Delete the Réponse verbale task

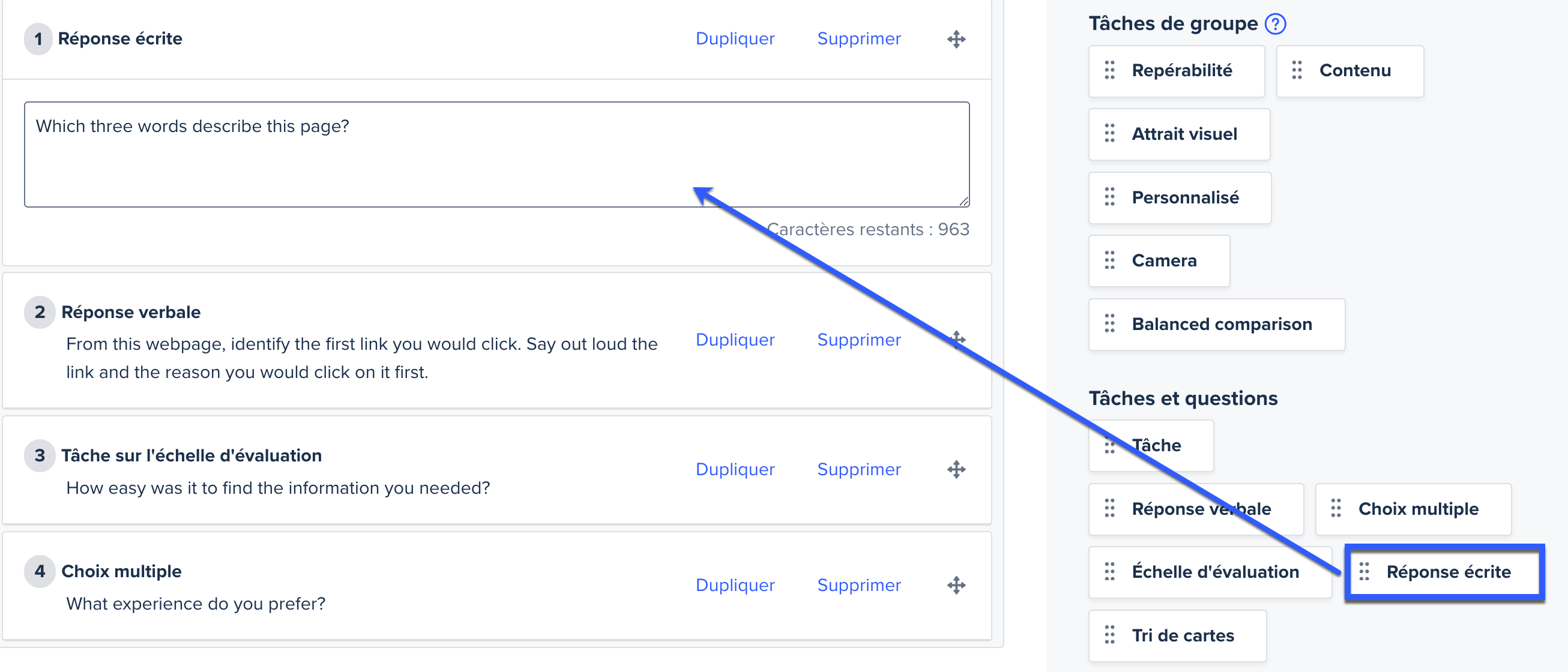pos(858,340)
